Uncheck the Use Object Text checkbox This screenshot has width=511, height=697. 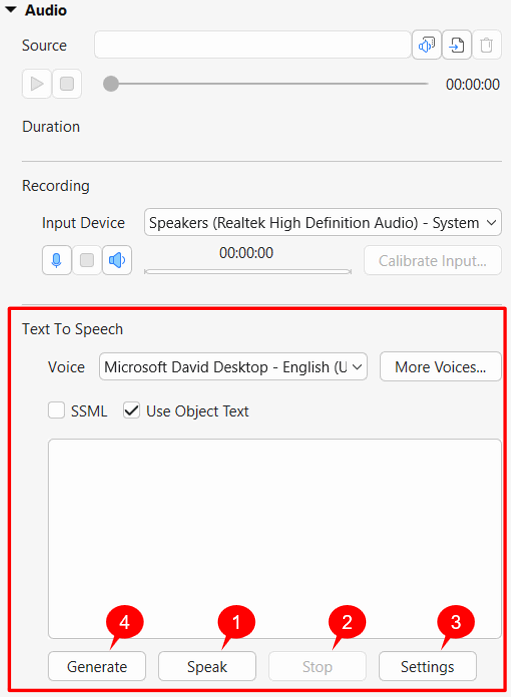pos(132,410)
